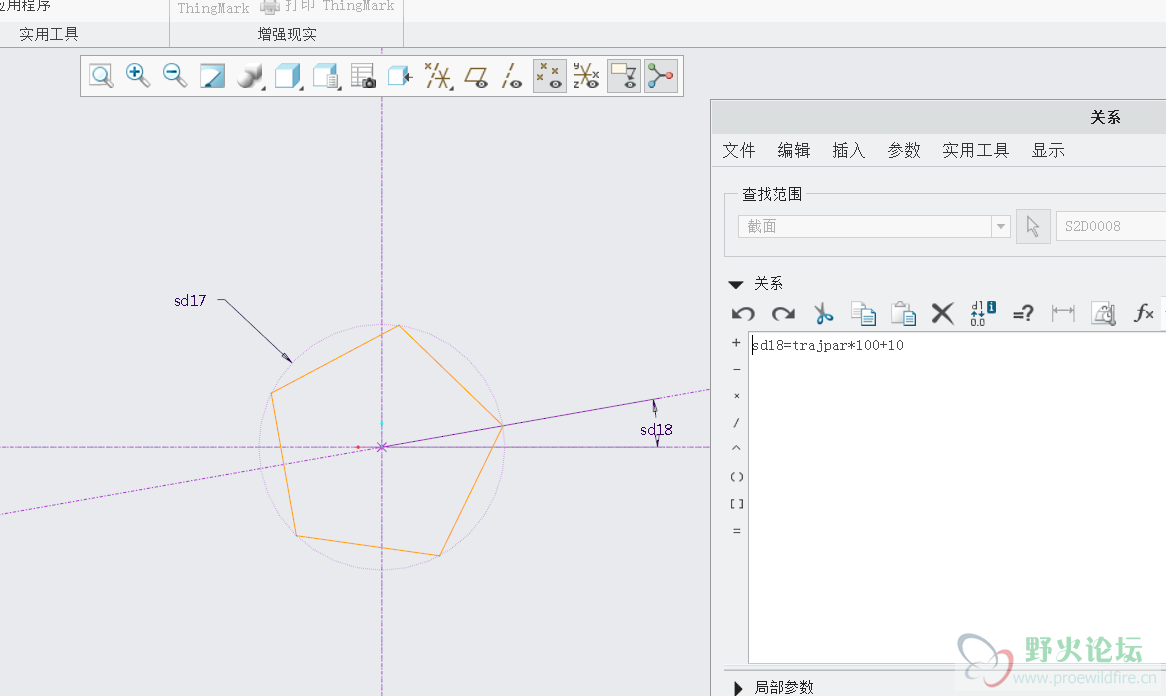1166x696 pixels.
Task: Open the 实用工具 menu in Relations dialog
Action: (x=975, y=150)
